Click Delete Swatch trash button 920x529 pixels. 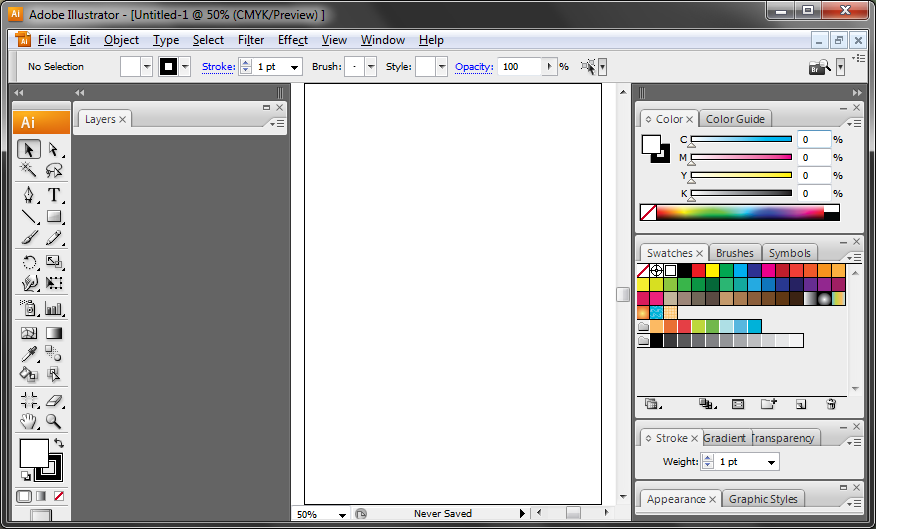831,404
